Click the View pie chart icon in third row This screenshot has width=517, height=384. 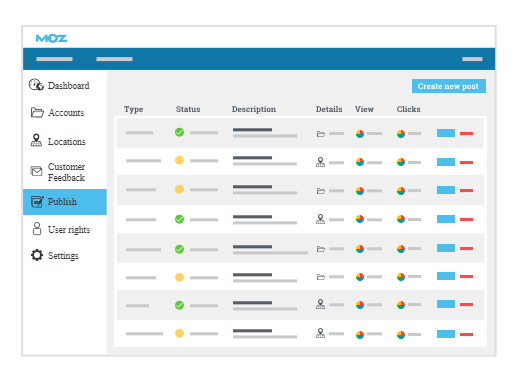360,191
